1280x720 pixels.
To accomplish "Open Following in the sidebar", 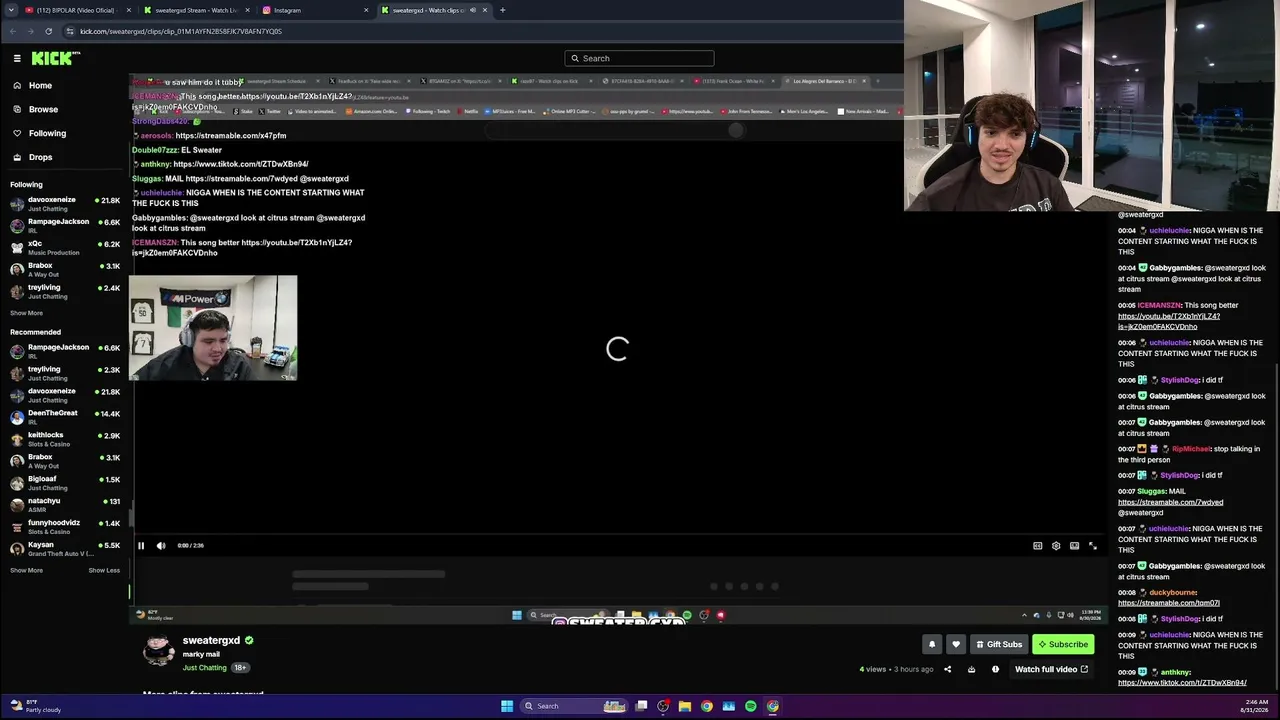I will (47, 133).
